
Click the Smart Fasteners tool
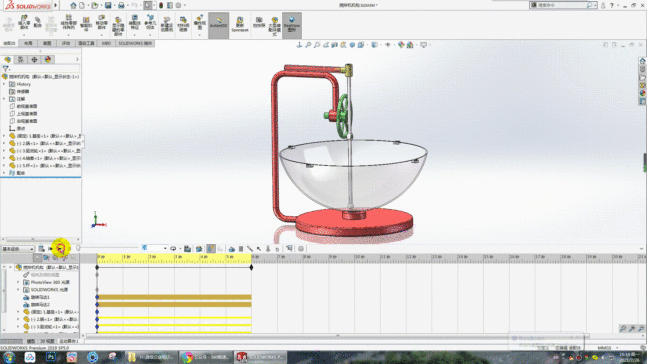coord(86,24)
